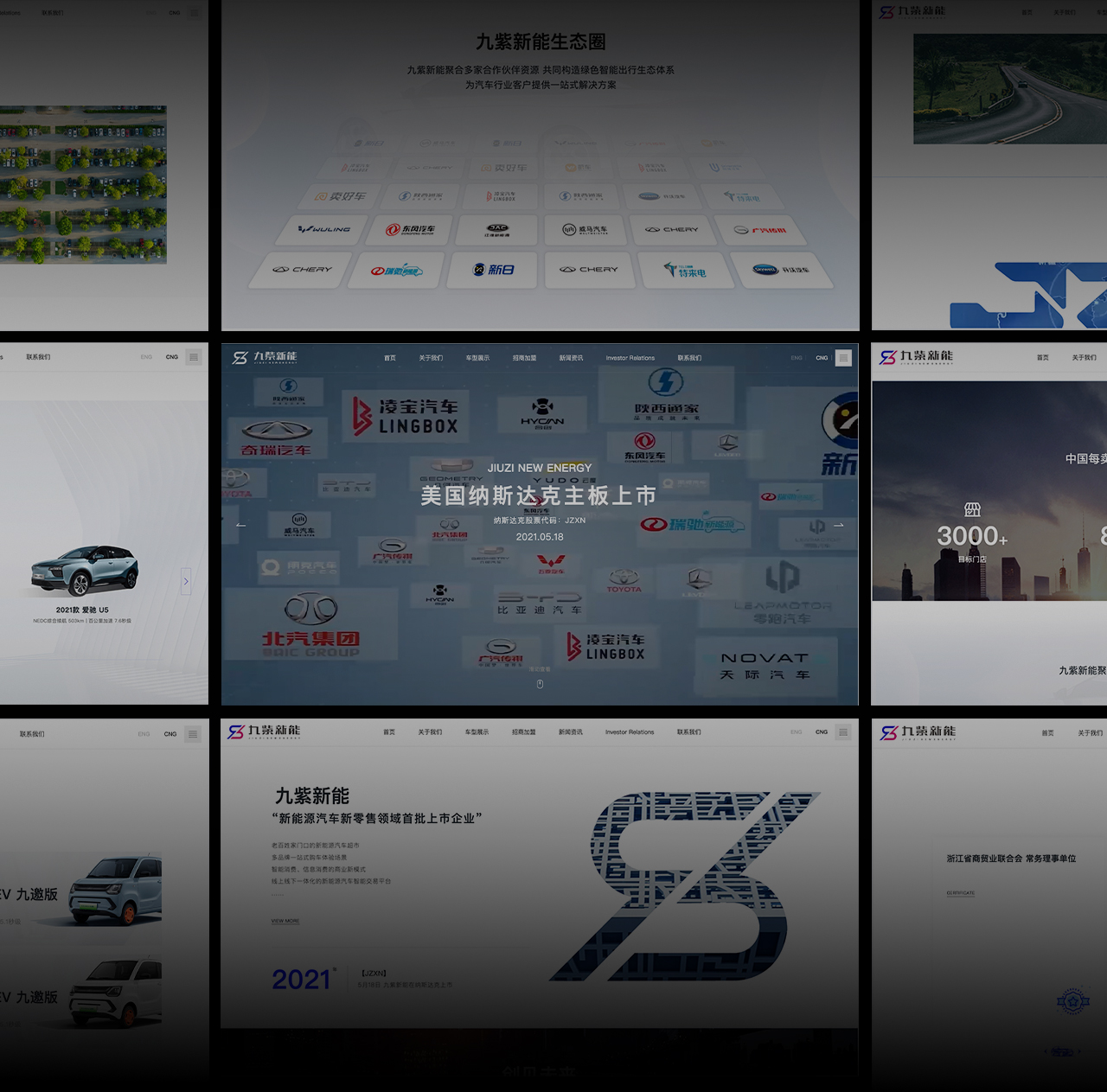The width and height of the screenshot is (1107, 1092).
Task: Click the 九紫新能 logo in the certificate panel
Action: click(918, 732)
